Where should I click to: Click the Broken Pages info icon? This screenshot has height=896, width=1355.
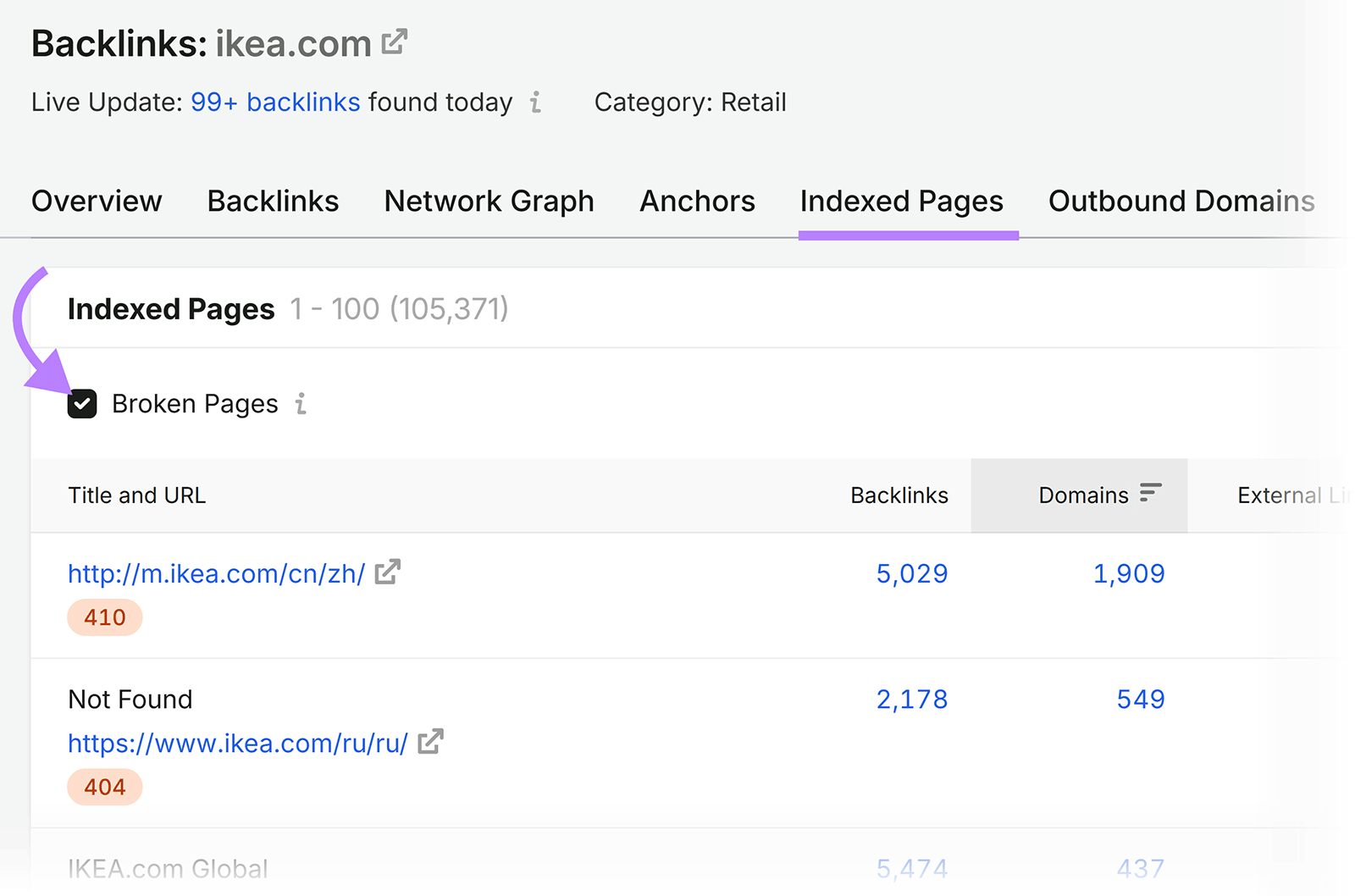coord(301,404)
